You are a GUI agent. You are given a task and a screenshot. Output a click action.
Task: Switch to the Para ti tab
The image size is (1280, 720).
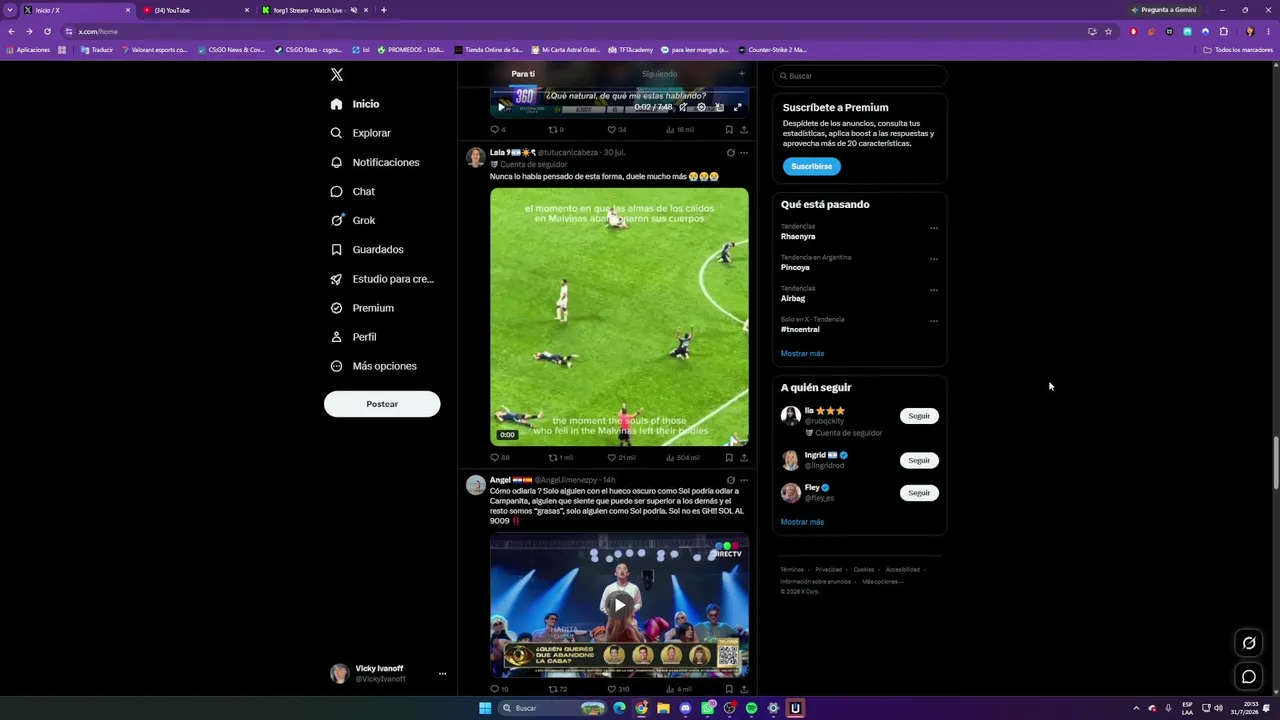(x=523, y=74)
